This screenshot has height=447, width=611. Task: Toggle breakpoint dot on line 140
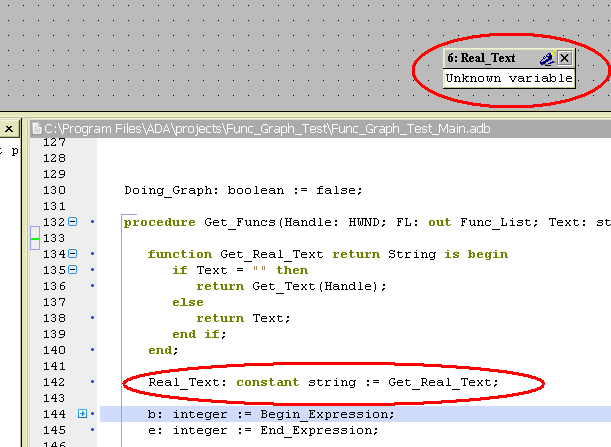click(92, 350)
